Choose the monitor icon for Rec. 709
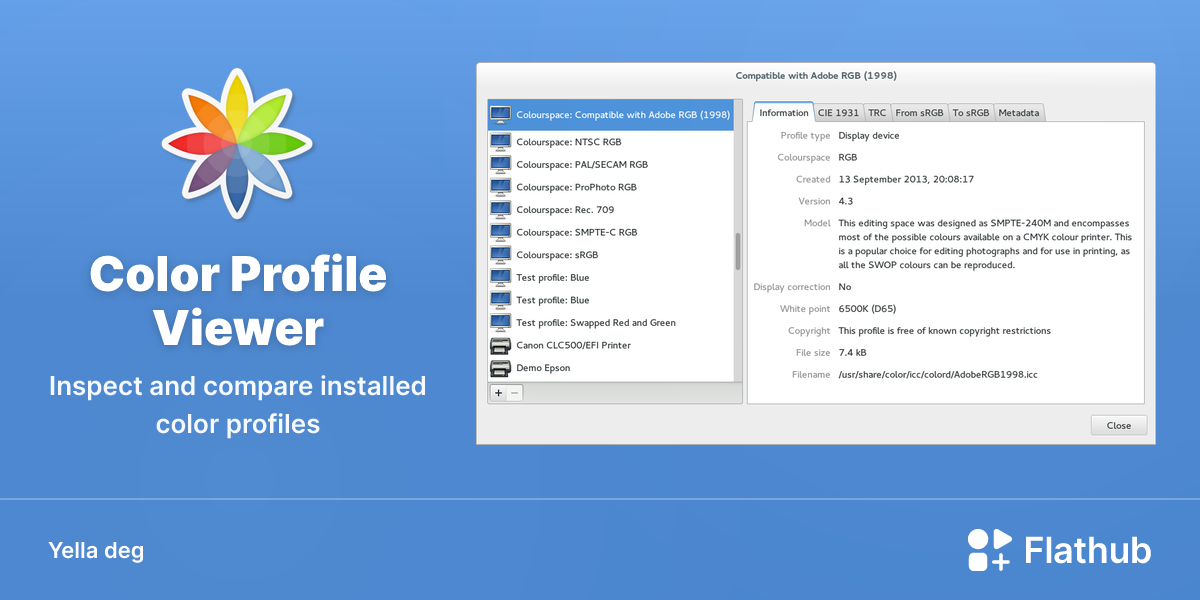The width and height of the screenshot is (1200, 600). [x=500, y=210]
